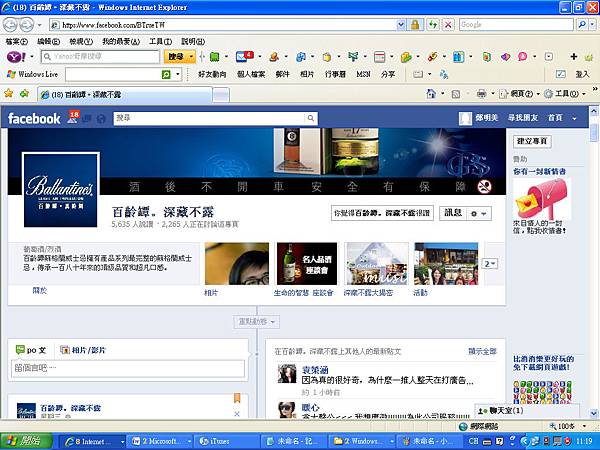Click the gold Favorites star icon
The image size is (600, 450).
tap(8, 93)
